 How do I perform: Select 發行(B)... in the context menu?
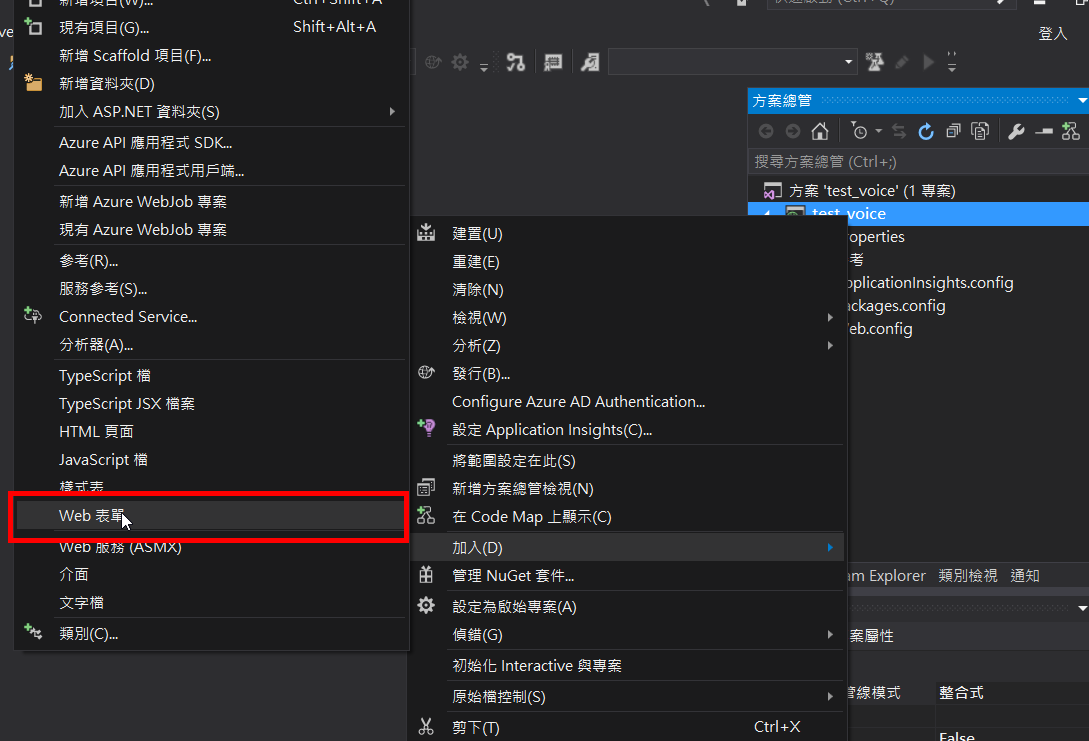pos(629,374)
